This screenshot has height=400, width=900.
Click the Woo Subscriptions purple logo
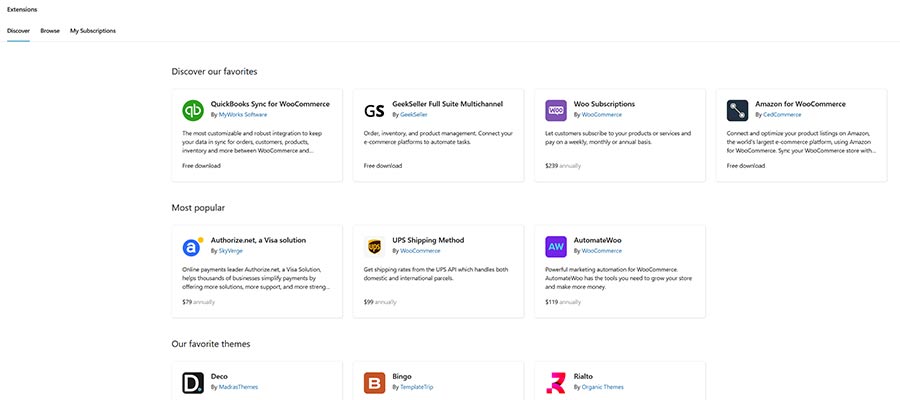[556, 110]
